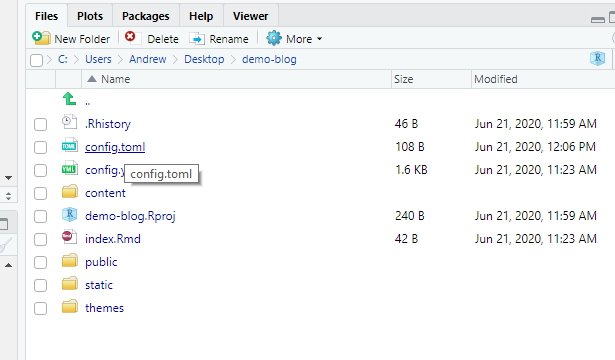Navigate to Andrew in the breadcrumb
The height and width of the screenshot is (360, 615).
pyautogui.click(x=147, y=59)
